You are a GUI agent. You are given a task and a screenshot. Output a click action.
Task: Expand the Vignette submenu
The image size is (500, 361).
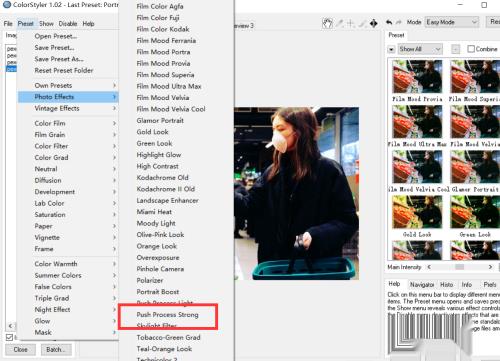pyautogui.click(x=68, y=237)
